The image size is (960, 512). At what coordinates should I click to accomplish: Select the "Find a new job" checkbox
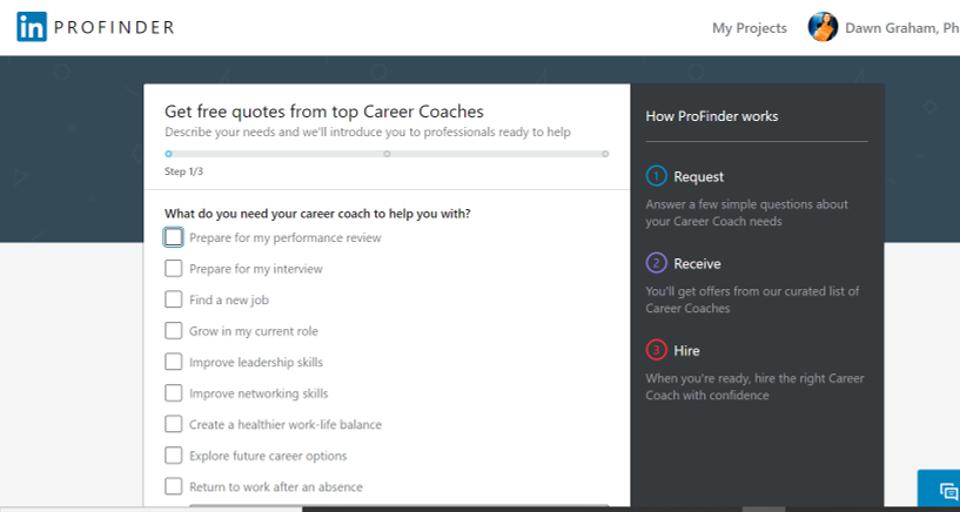(174, 299)
